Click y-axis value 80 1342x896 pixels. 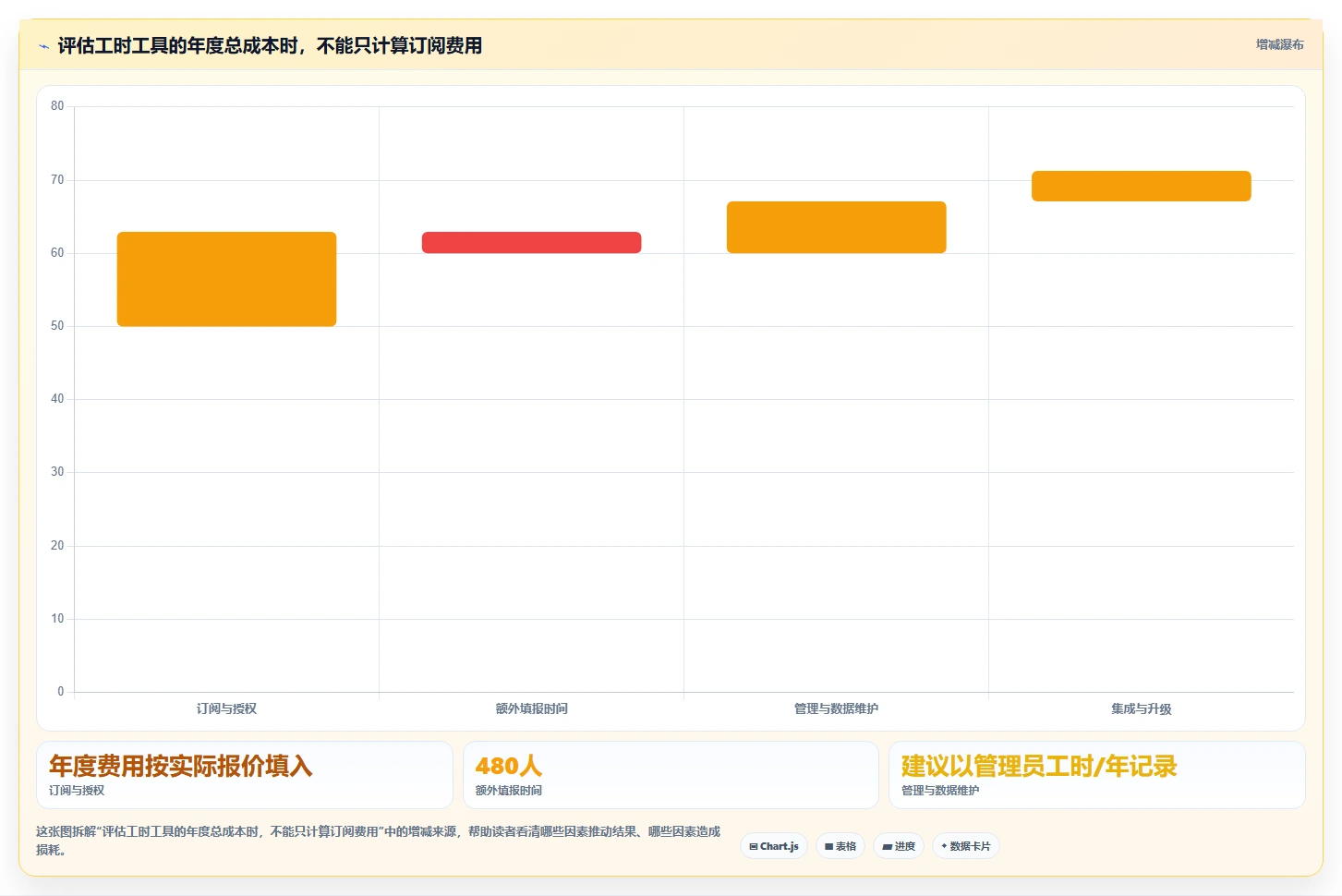coord(57,106)
